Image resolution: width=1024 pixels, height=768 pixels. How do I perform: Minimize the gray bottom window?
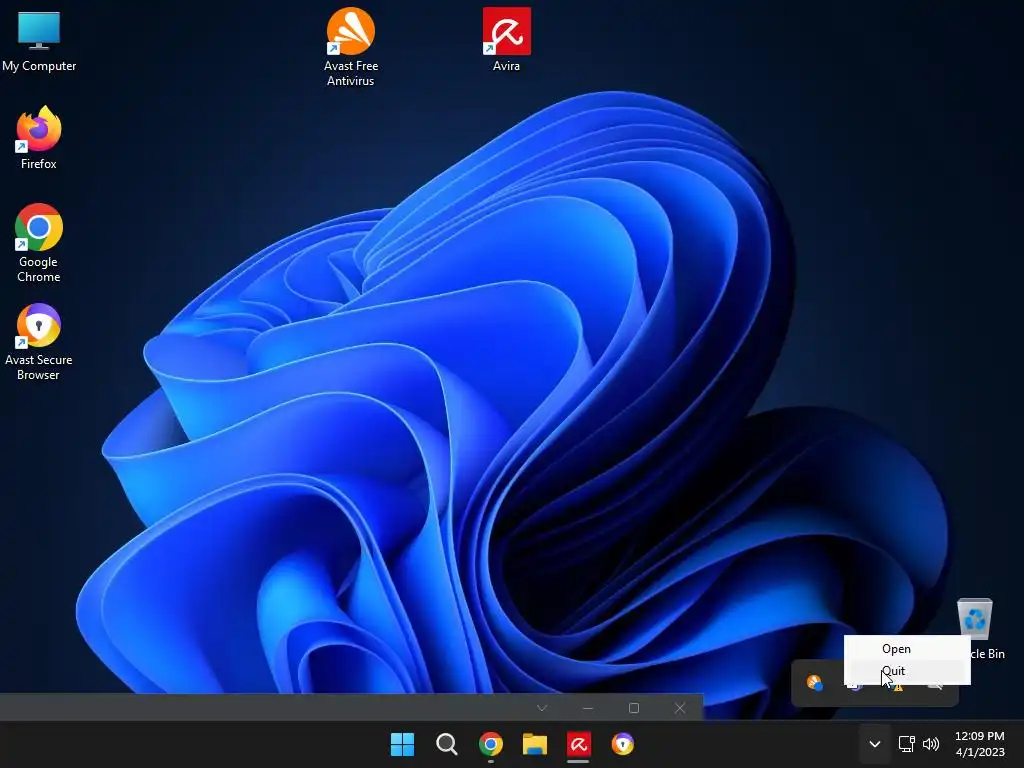(588, 708)
